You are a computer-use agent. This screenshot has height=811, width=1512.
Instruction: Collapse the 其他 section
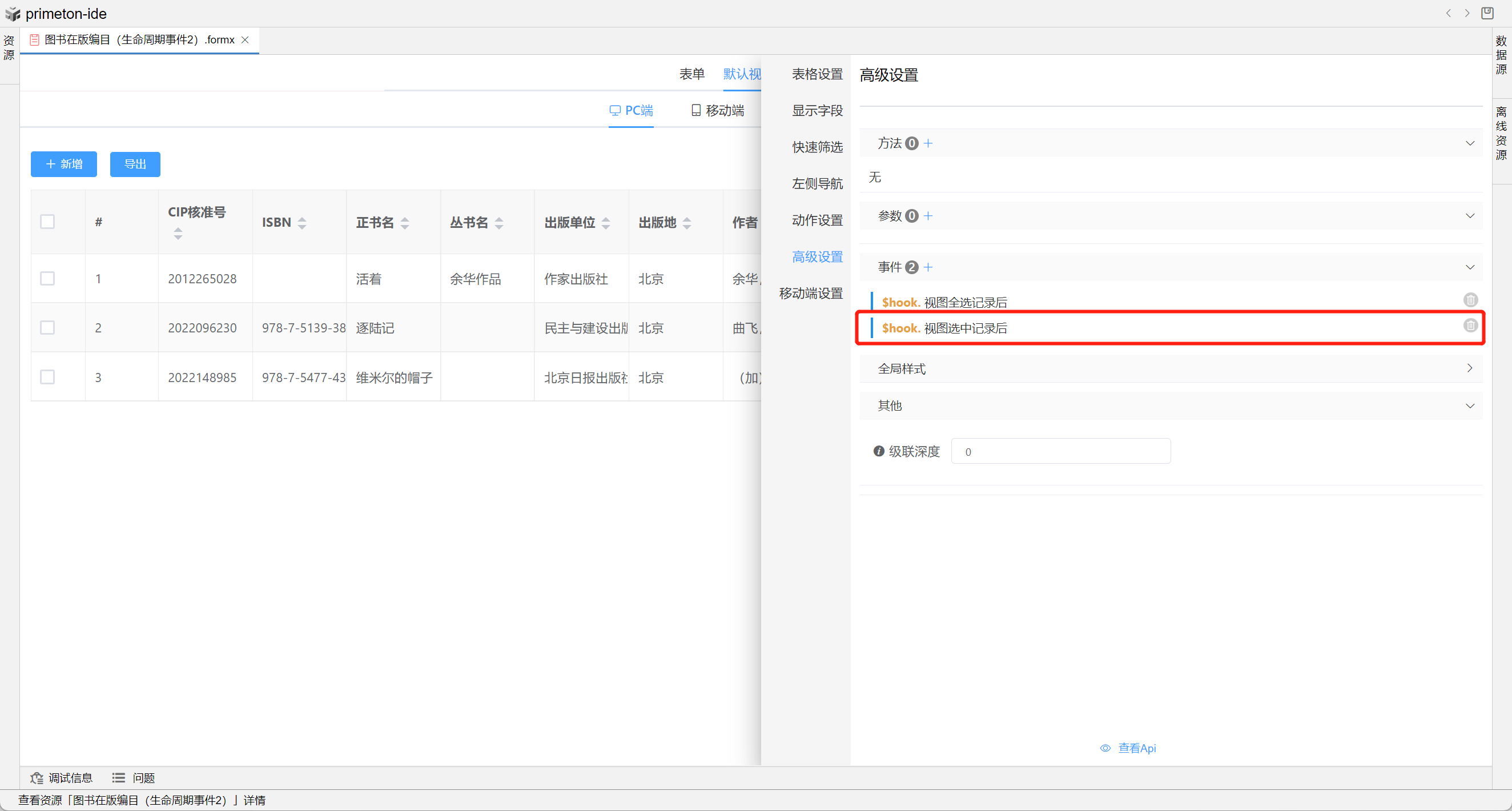1469,406
